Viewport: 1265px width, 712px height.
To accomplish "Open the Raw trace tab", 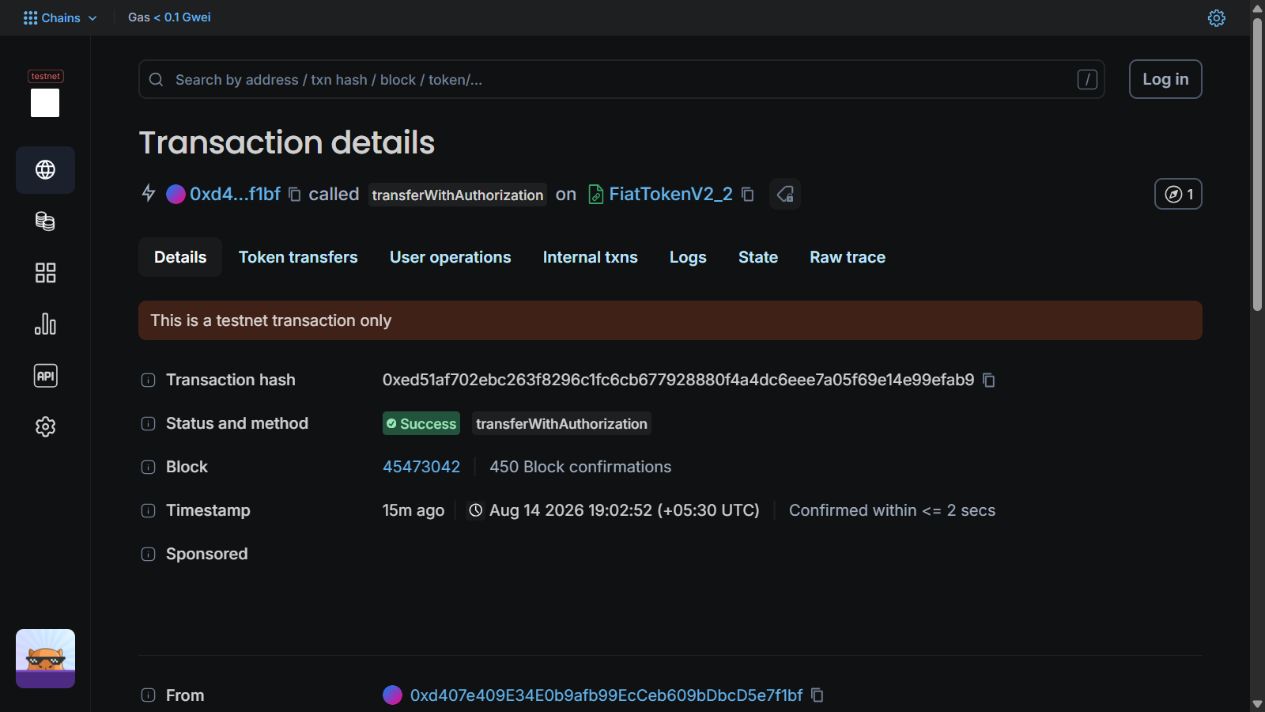I will pyautogui.click(x=847, y=257).
